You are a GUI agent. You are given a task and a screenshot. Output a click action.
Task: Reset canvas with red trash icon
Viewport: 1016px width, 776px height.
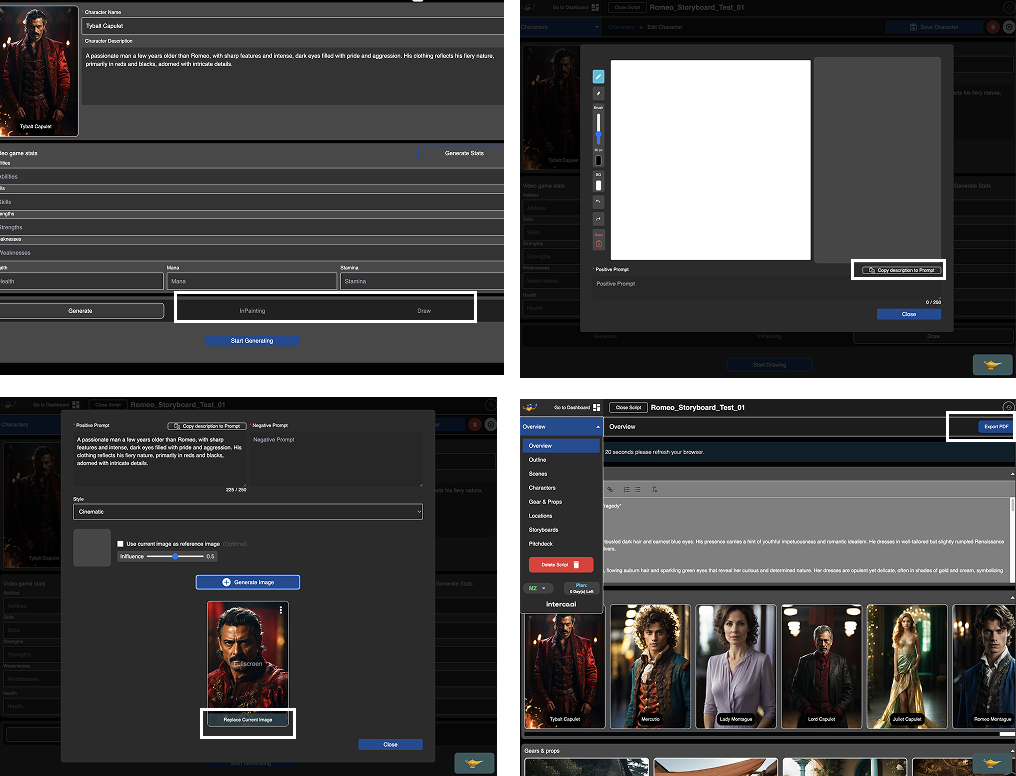coord(599,241)
